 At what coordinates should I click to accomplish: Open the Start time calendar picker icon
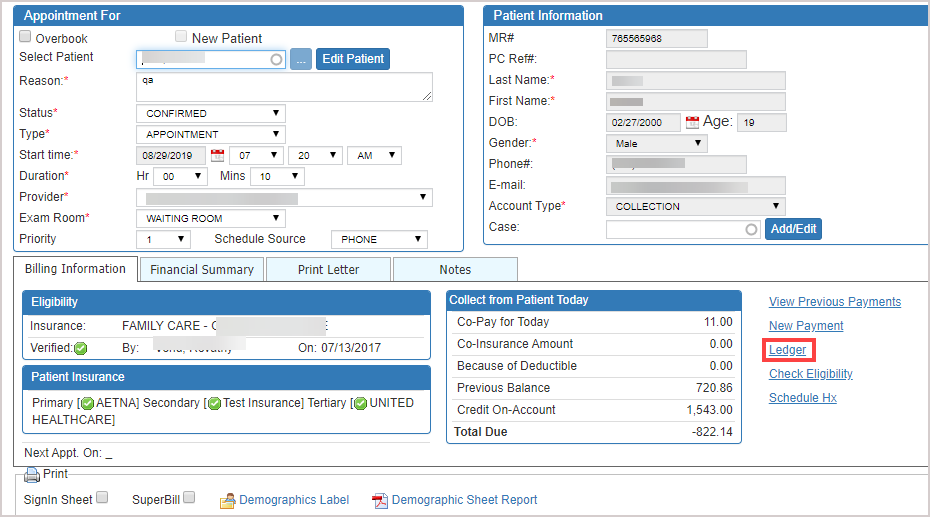(218, 156)
